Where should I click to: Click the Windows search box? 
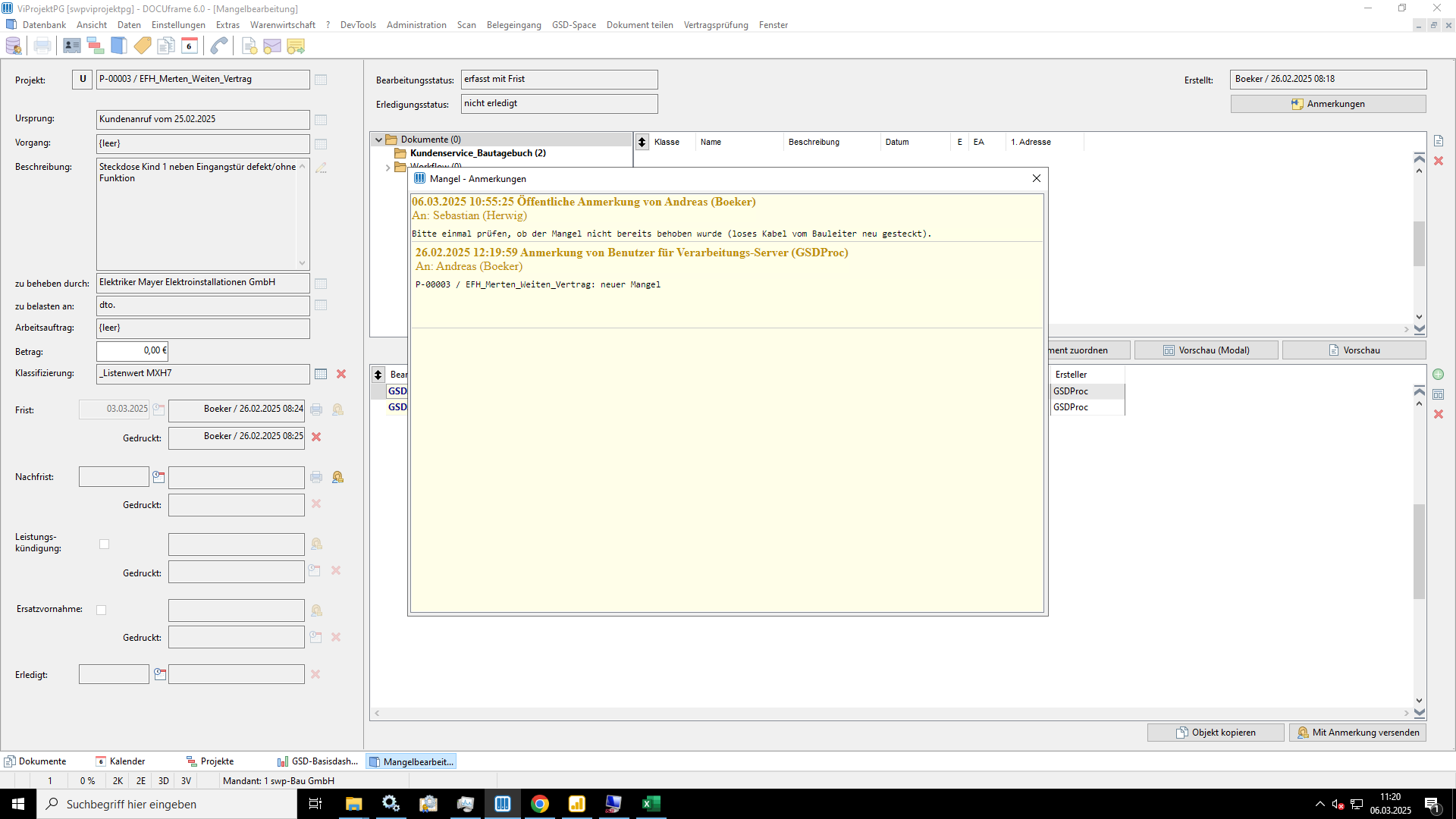click(x=167, y=804)
